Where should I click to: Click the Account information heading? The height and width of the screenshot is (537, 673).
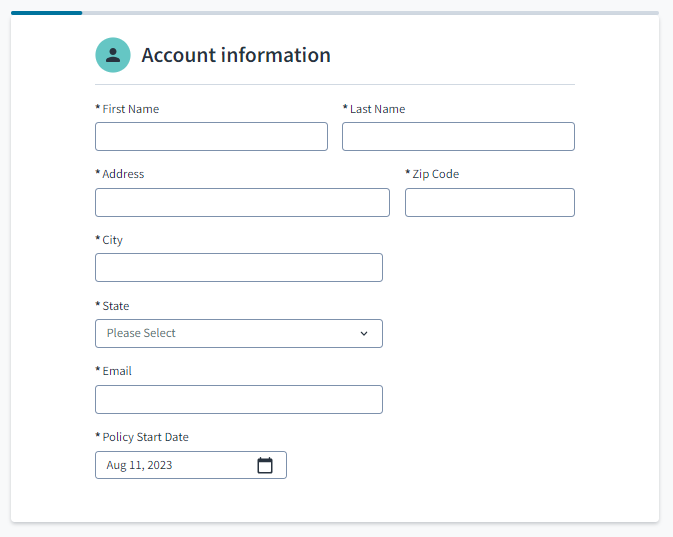click(236, 55)
